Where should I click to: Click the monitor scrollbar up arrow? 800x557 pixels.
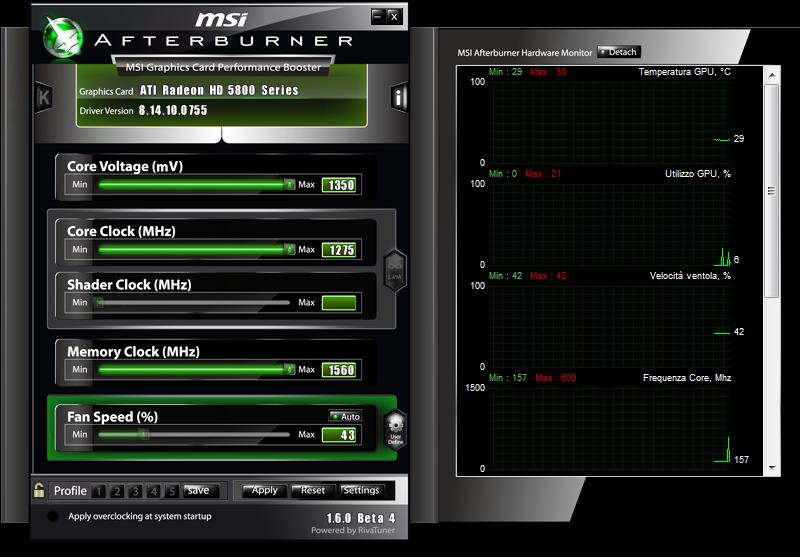coord(772,75)
